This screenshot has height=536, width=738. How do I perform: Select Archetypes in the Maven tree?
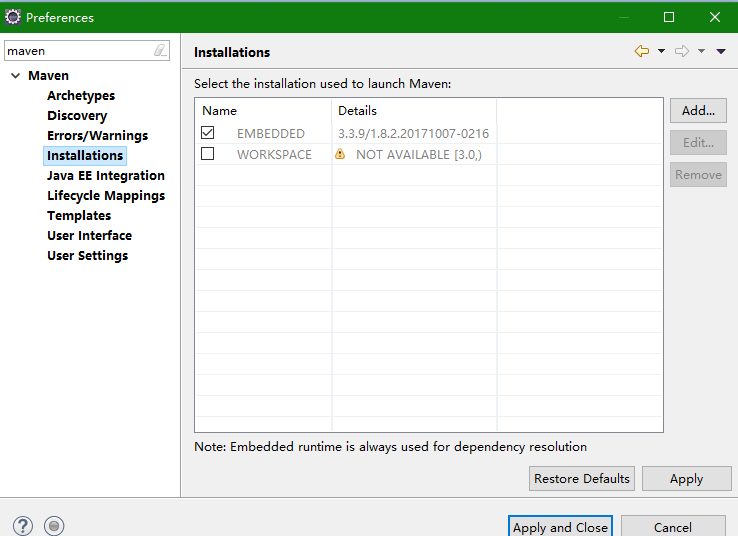[x=81, y=96]
